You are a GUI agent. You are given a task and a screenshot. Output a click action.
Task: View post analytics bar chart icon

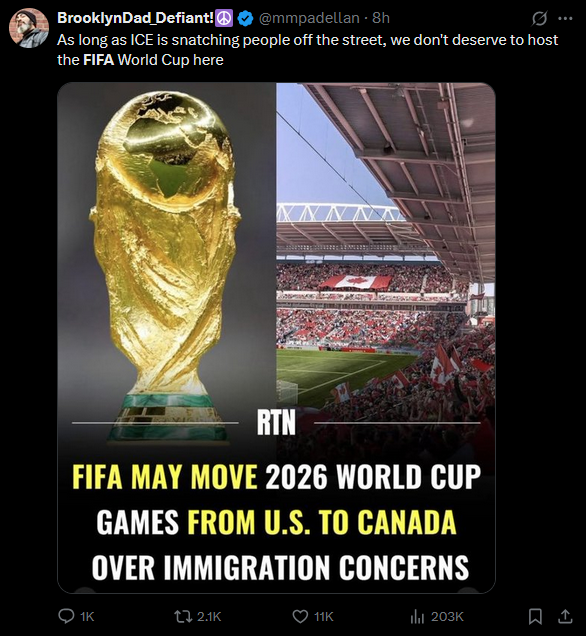(x=417, y=617)
